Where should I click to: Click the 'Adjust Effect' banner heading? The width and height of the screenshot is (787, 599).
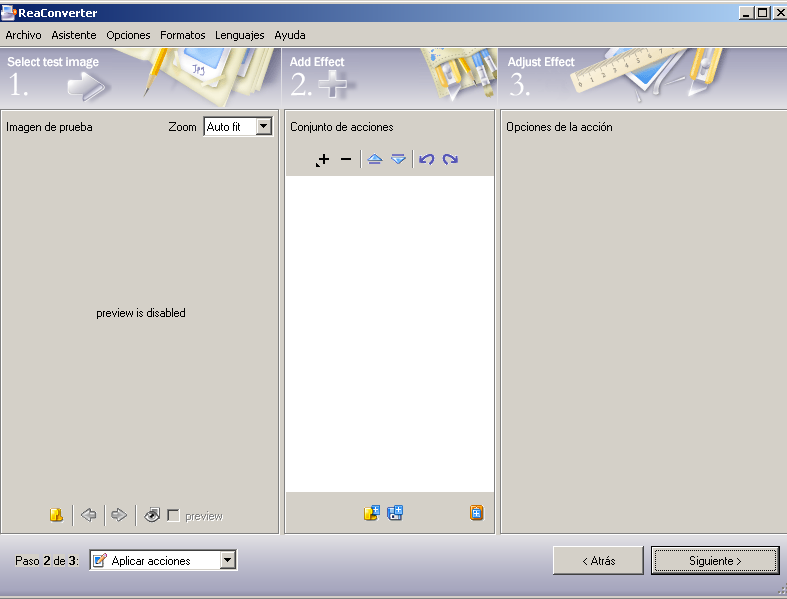pyautogui.click(x=541, y=62)
